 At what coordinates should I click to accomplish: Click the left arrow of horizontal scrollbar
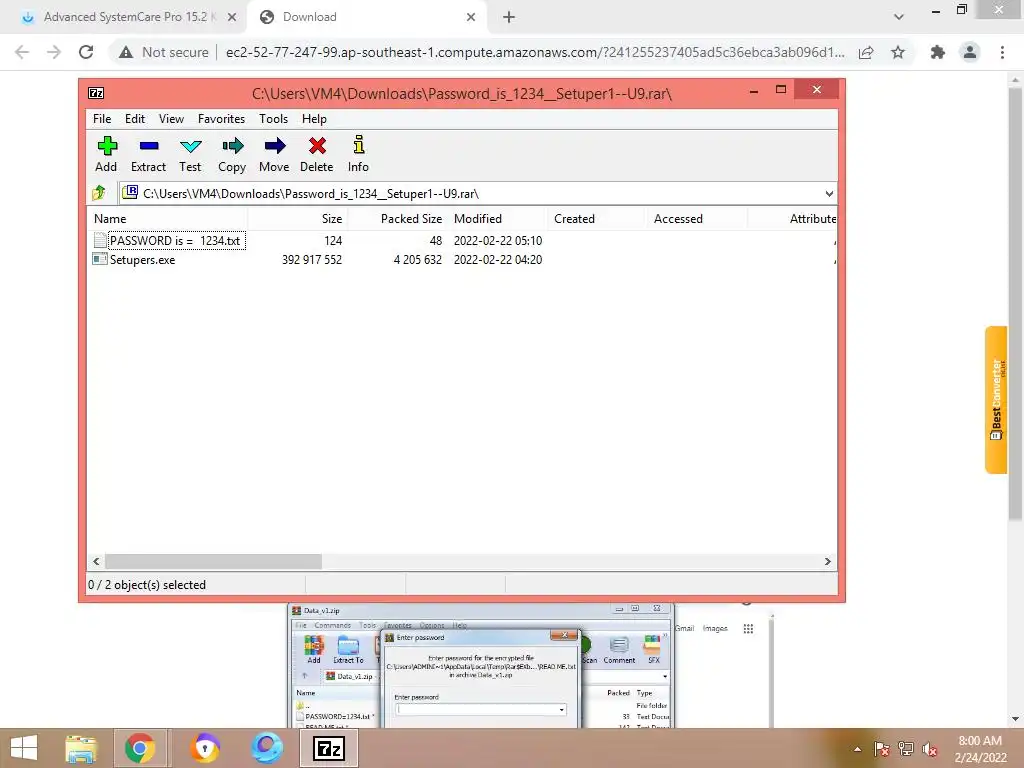(x=96, y=562)
